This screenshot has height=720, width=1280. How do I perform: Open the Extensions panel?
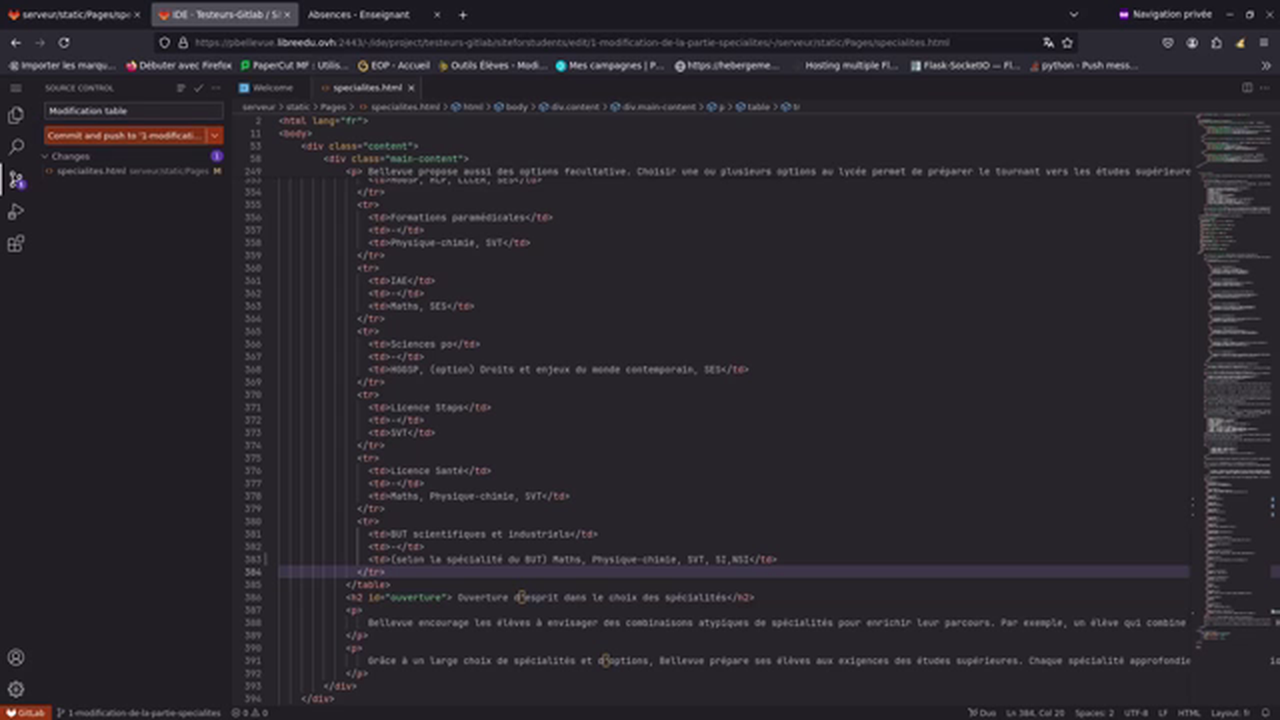pyautogui.click(x=15, y=243)
